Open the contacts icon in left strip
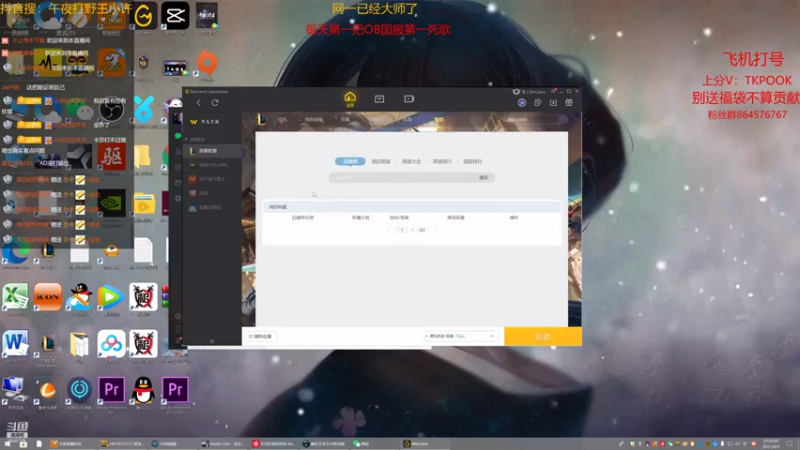800x450 pixels. [178, 152]
